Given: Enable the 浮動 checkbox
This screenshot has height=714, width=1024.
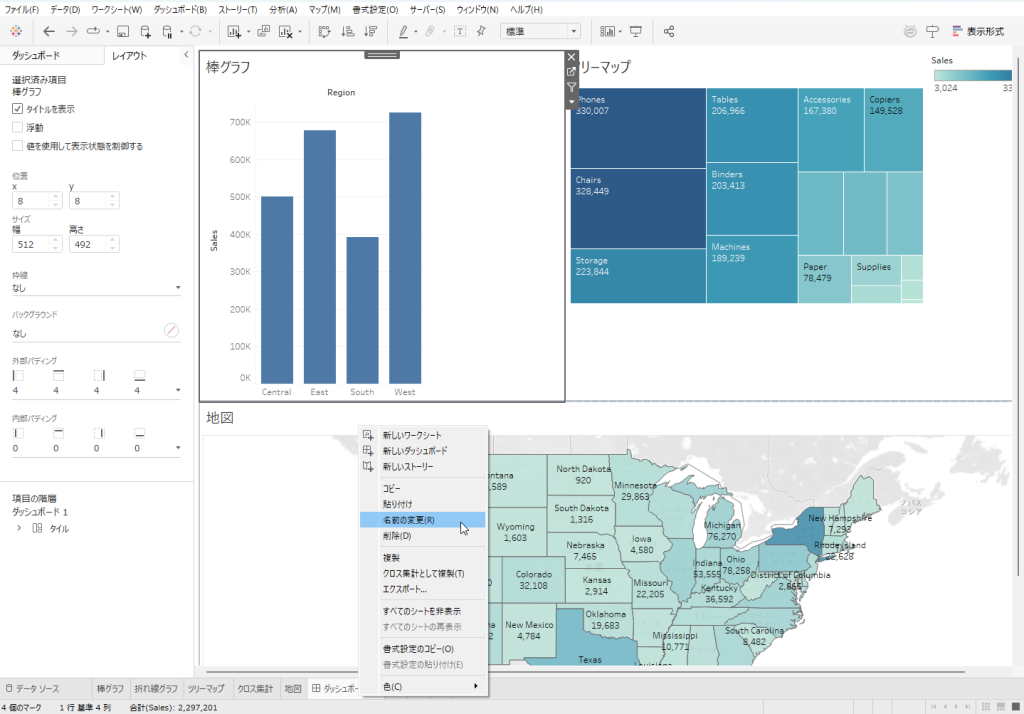Looking at the screenshot, I should (18, 127).
